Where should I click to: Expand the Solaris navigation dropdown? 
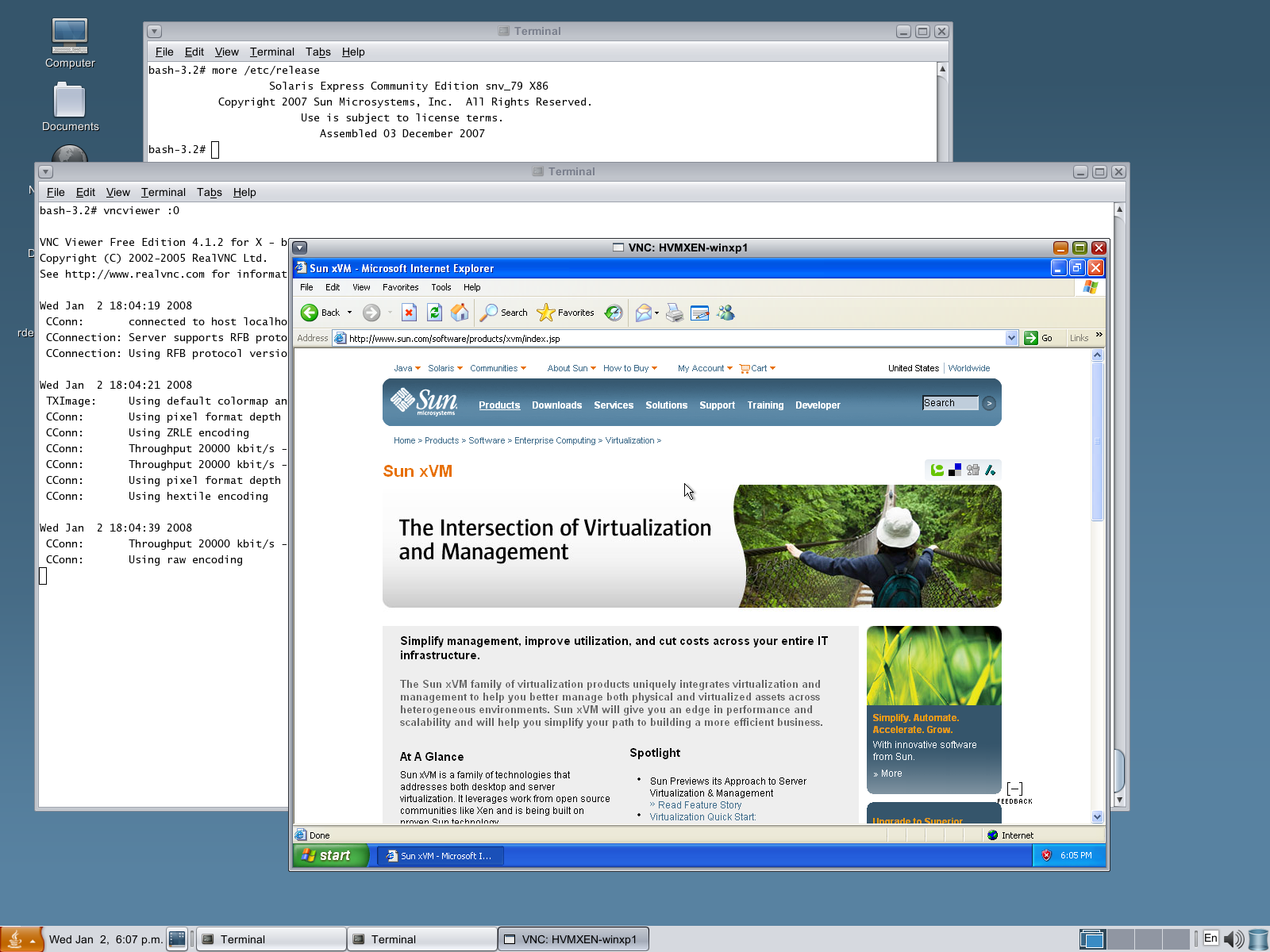(x=460, y=368)
